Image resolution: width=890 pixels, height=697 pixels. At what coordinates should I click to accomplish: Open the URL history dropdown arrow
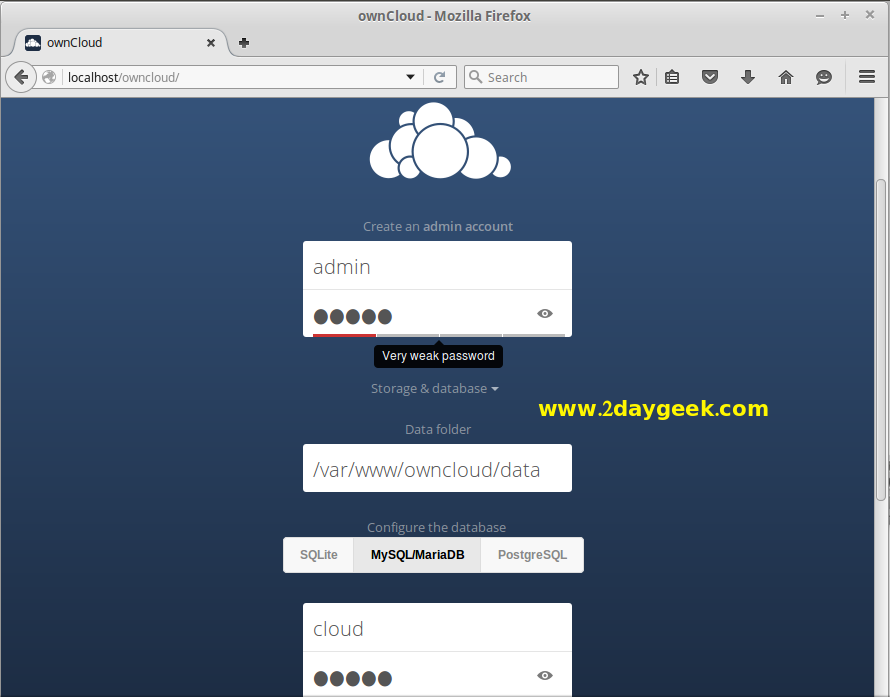pyautogui.click(x=410, y=77)
